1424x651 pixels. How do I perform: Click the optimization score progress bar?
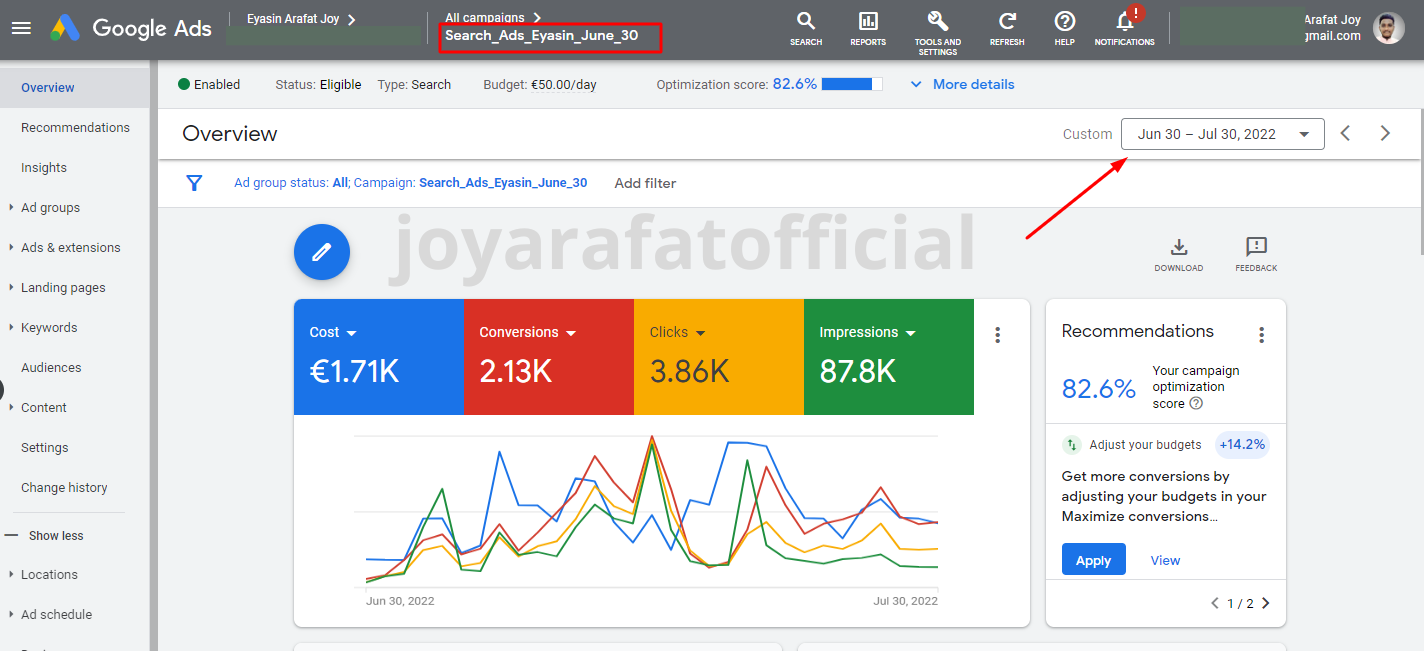coord(852,85)
